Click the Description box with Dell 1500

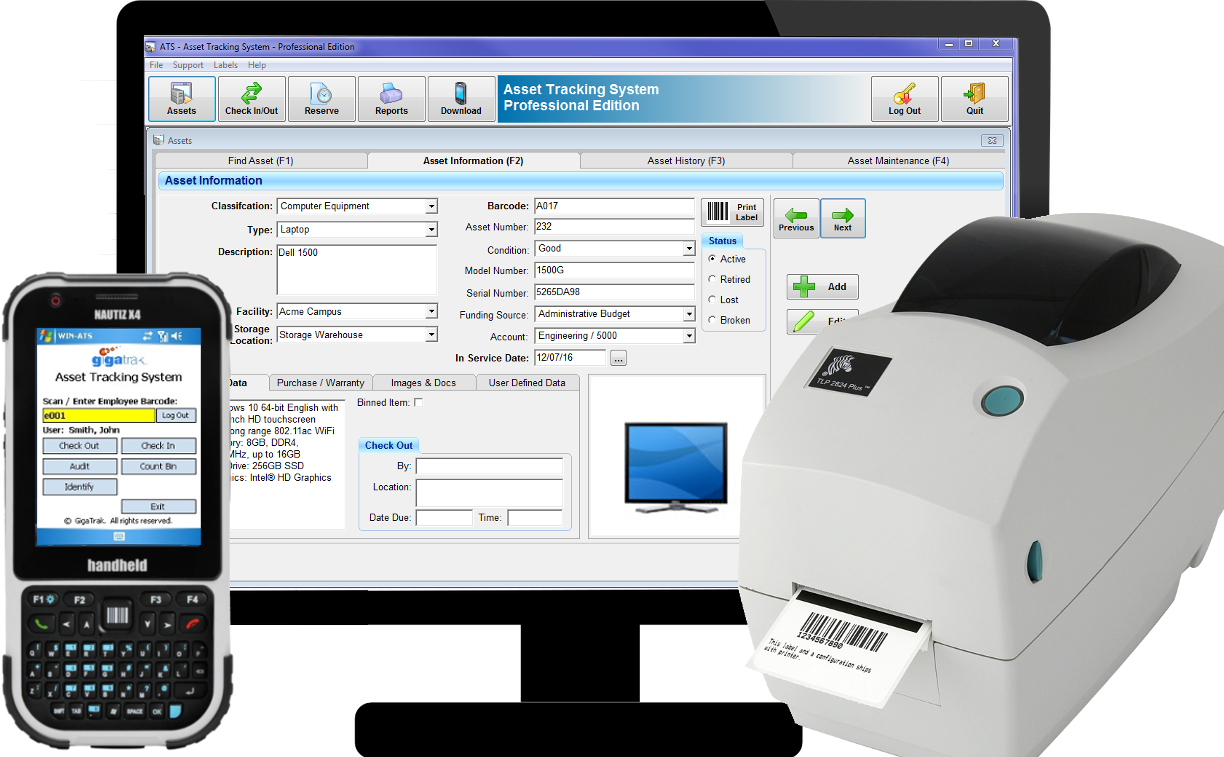click(357, 269)
